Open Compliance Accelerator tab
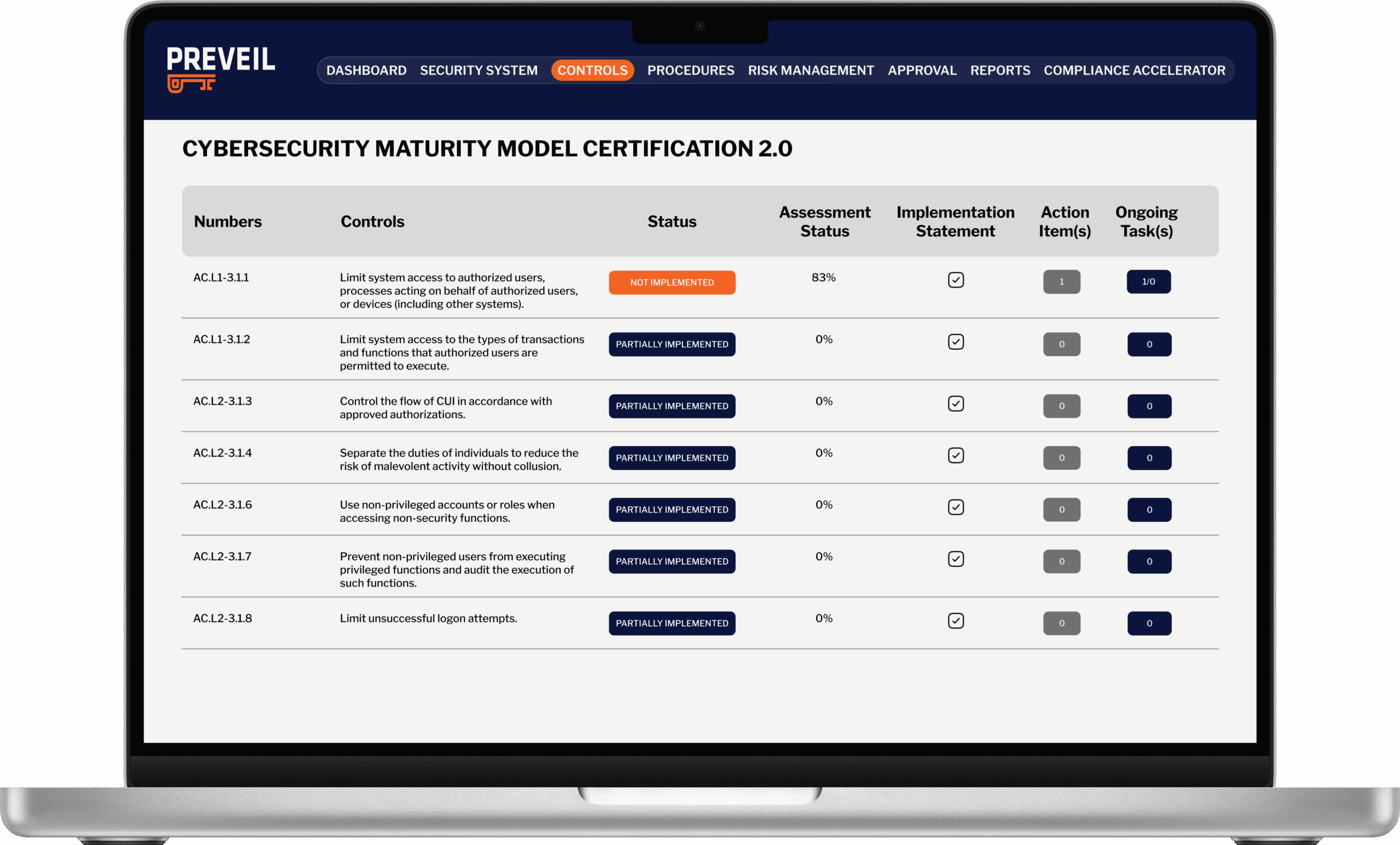Viewport: 1400px width, 845px height. [x=1134, y=71]
